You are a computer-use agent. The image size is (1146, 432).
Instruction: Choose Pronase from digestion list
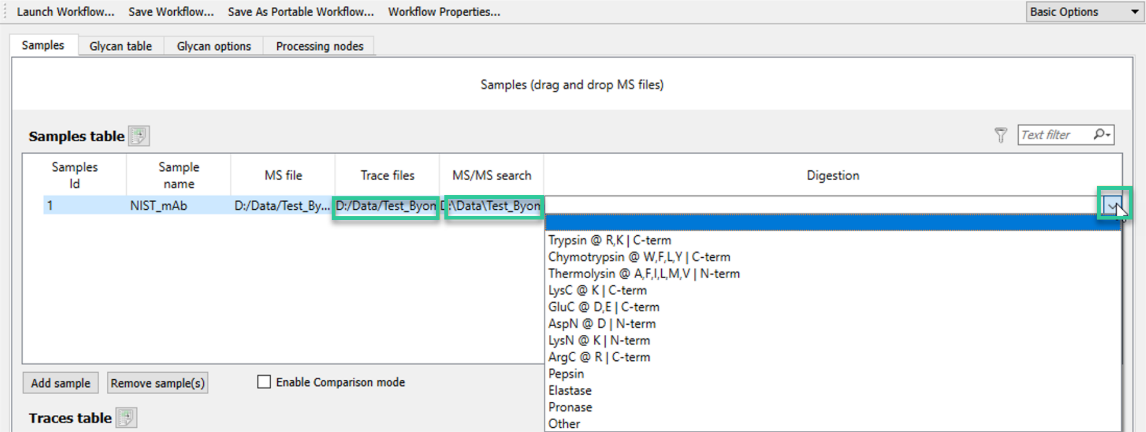click(832, 407)
